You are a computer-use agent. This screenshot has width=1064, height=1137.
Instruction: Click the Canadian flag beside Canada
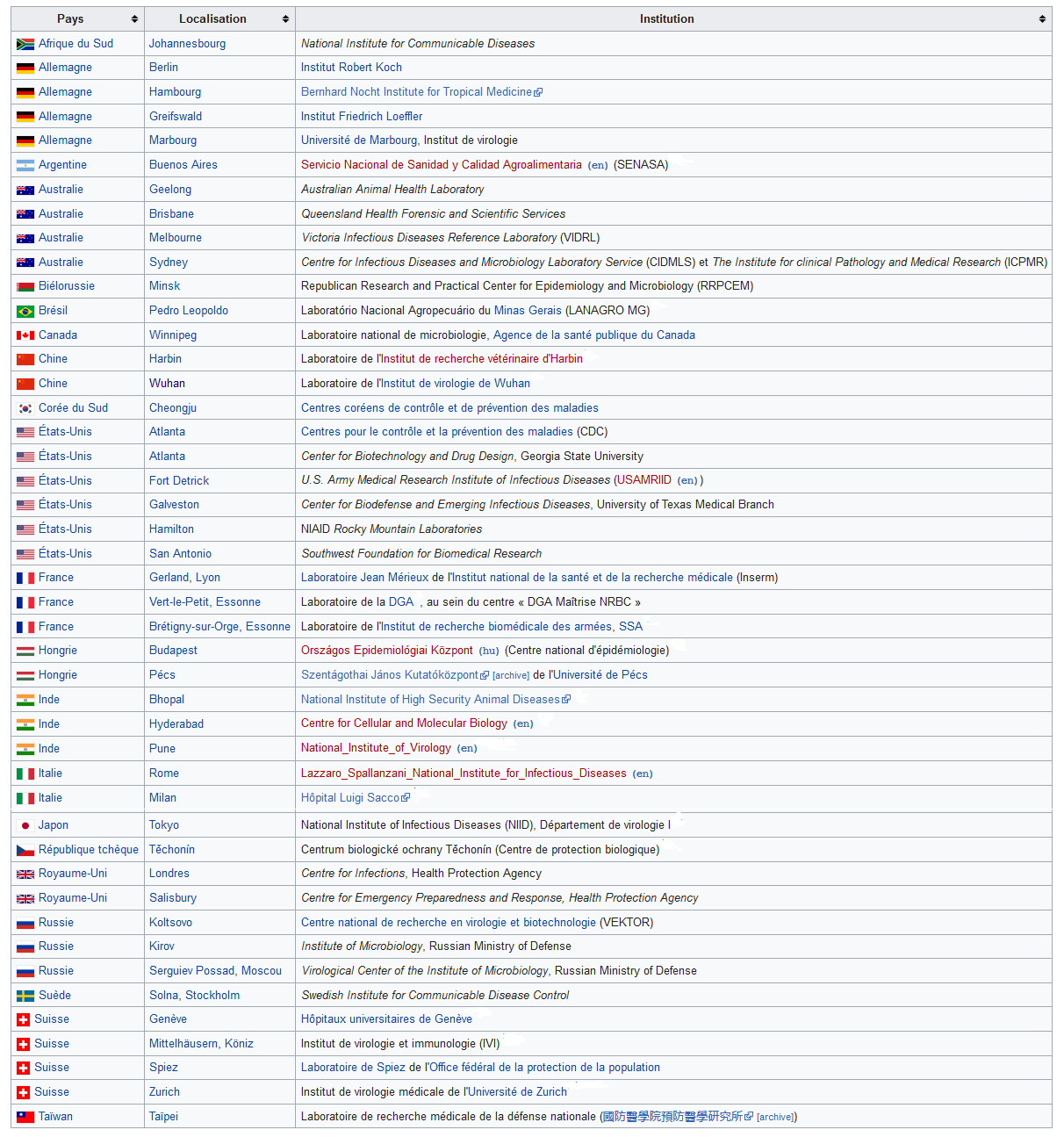pos(25,335)
